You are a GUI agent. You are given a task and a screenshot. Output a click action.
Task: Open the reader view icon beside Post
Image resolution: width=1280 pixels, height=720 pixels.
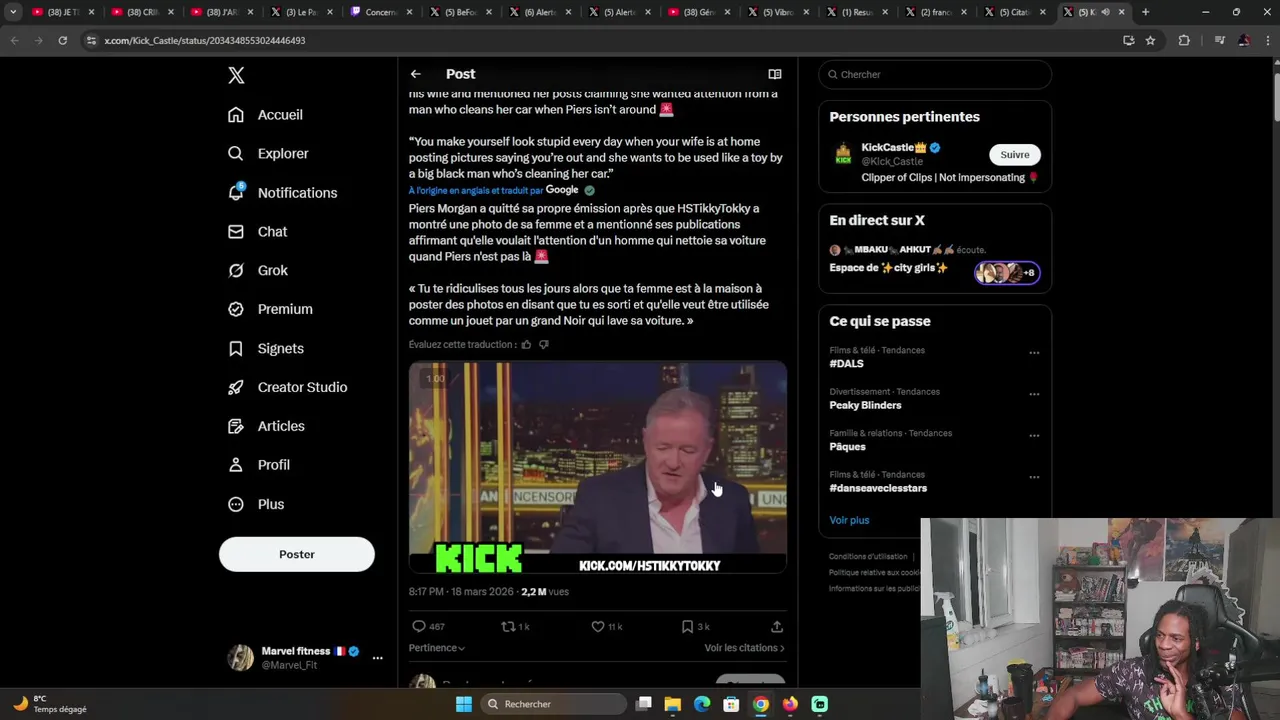(x=774, y=74)
